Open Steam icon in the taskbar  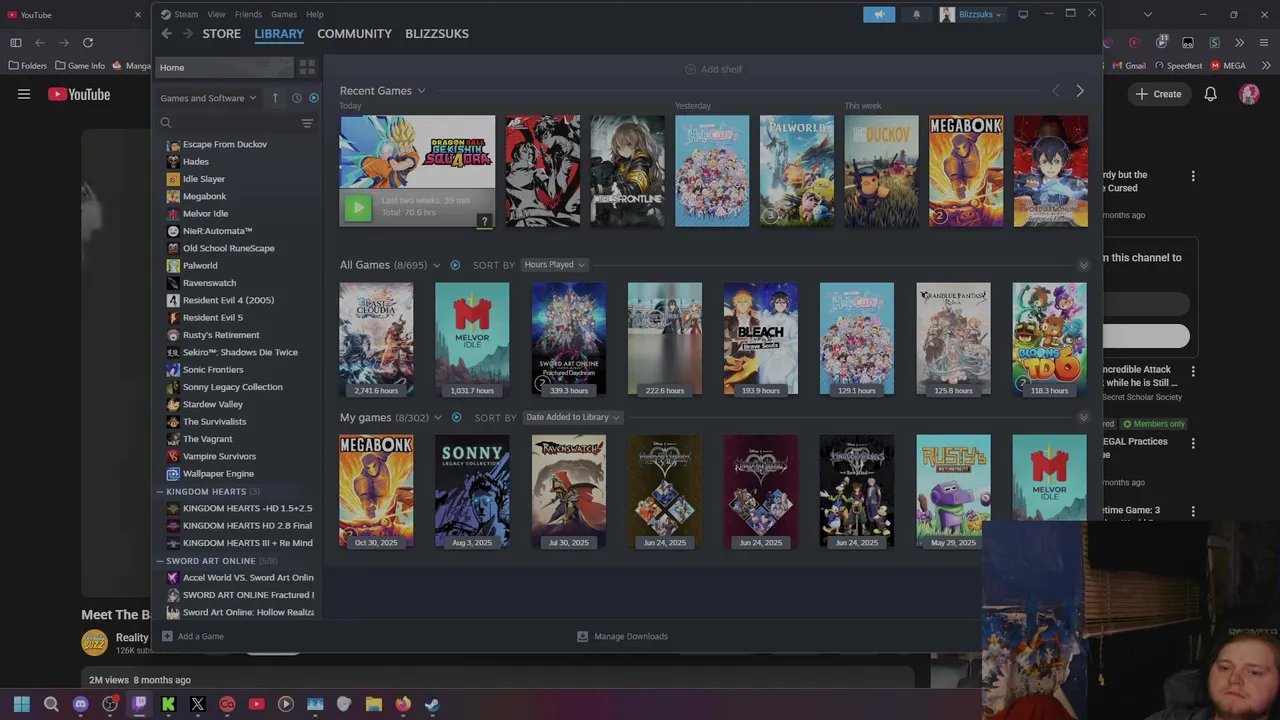tap(431, 704)
